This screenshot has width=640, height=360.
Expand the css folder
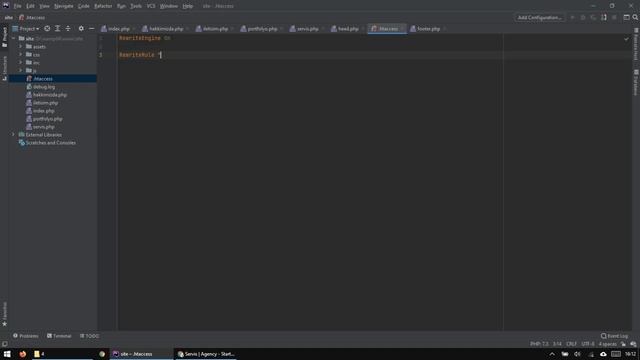click(20, 55)
